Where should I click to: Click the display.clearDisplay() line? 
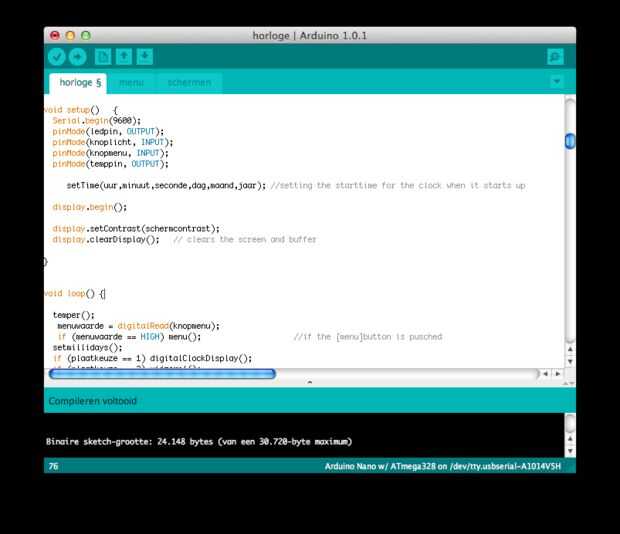(x=184, y=240)
